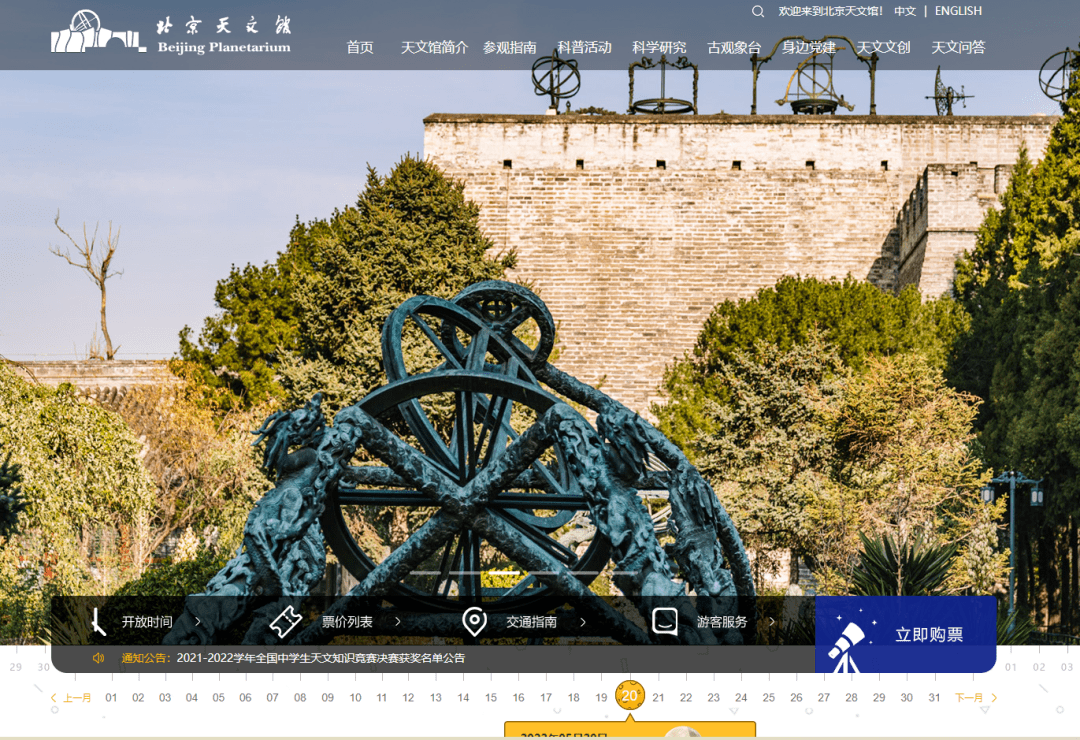Select date 08 on the calendar strip
Image resolution: width=1080 pixels, height=740 pixels.
point(300,697)
